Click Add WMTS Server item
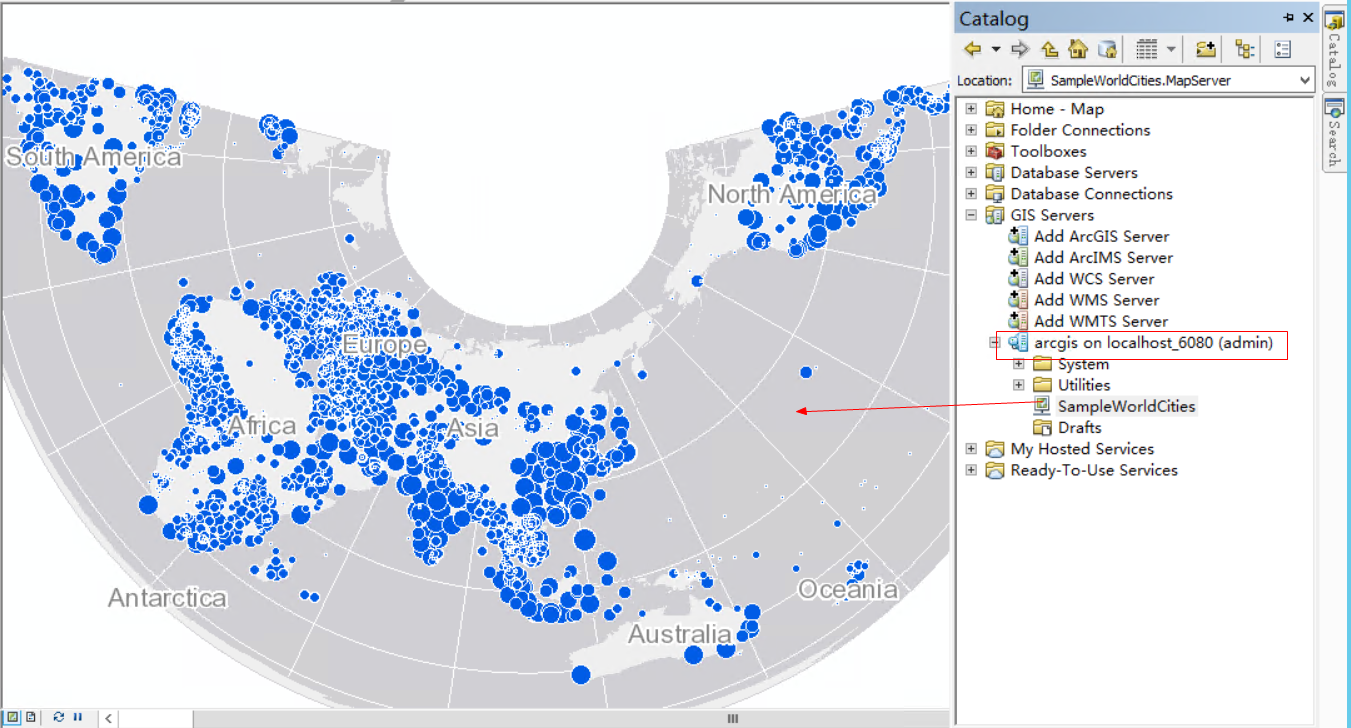The height and width of the screenshot is (728, 1351). [1101, 321]
